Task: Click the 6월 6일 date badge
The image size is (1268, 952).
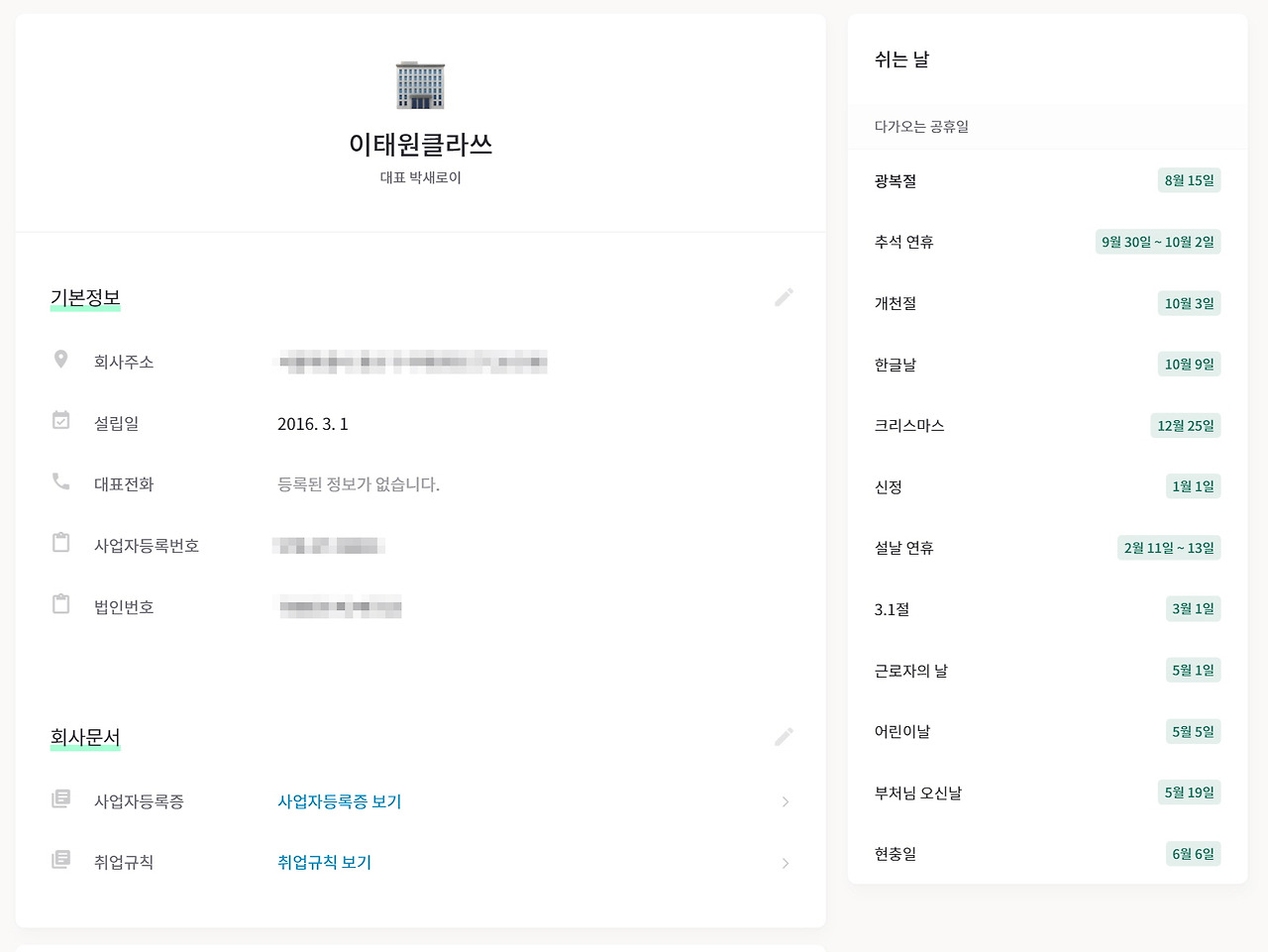Action: (x=1193, y=854)
